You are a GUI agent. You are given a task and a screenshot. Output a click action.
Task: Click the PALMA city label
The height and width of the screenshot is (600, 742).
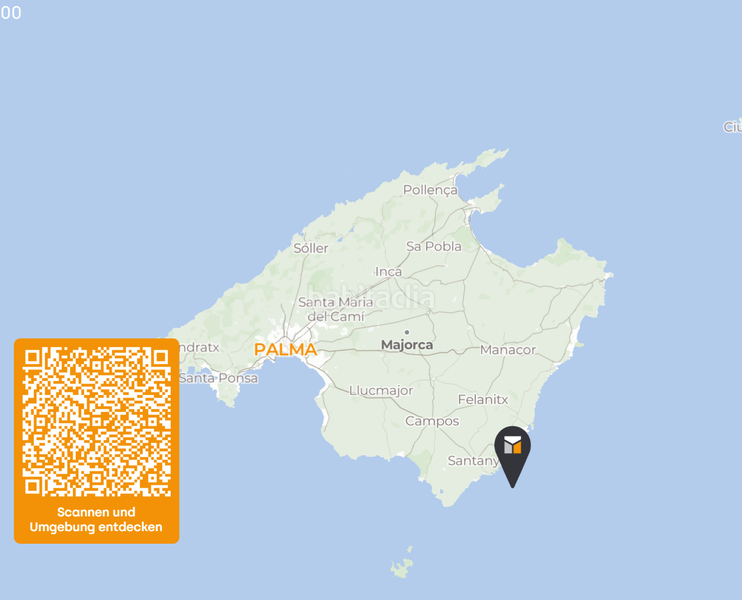click(x=285, y=350)
